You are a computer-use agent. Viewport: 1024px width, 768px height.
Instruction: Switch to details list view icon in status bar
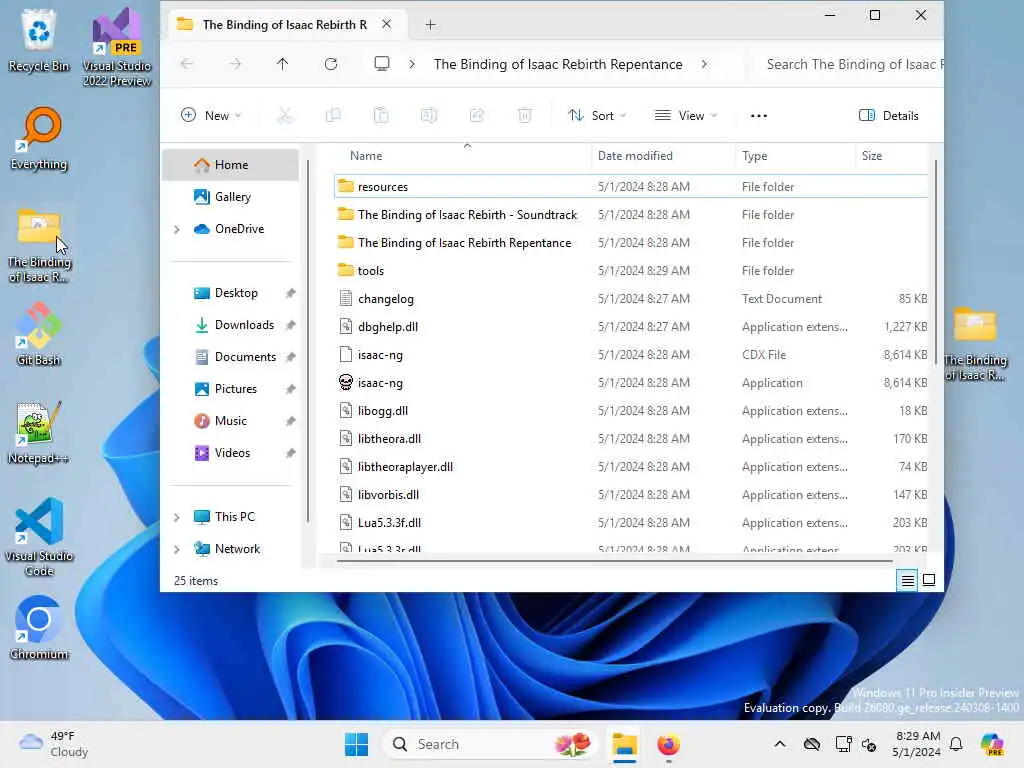pyautogui.click(x=908, y=580)
